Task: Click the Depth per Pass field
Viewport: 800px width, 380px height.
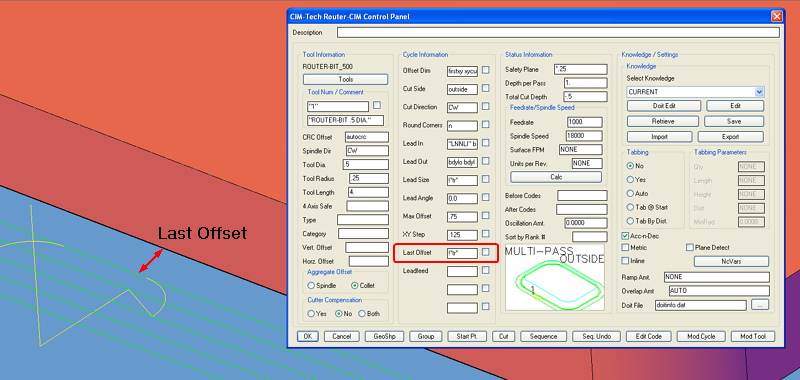Action: [586, 83]
